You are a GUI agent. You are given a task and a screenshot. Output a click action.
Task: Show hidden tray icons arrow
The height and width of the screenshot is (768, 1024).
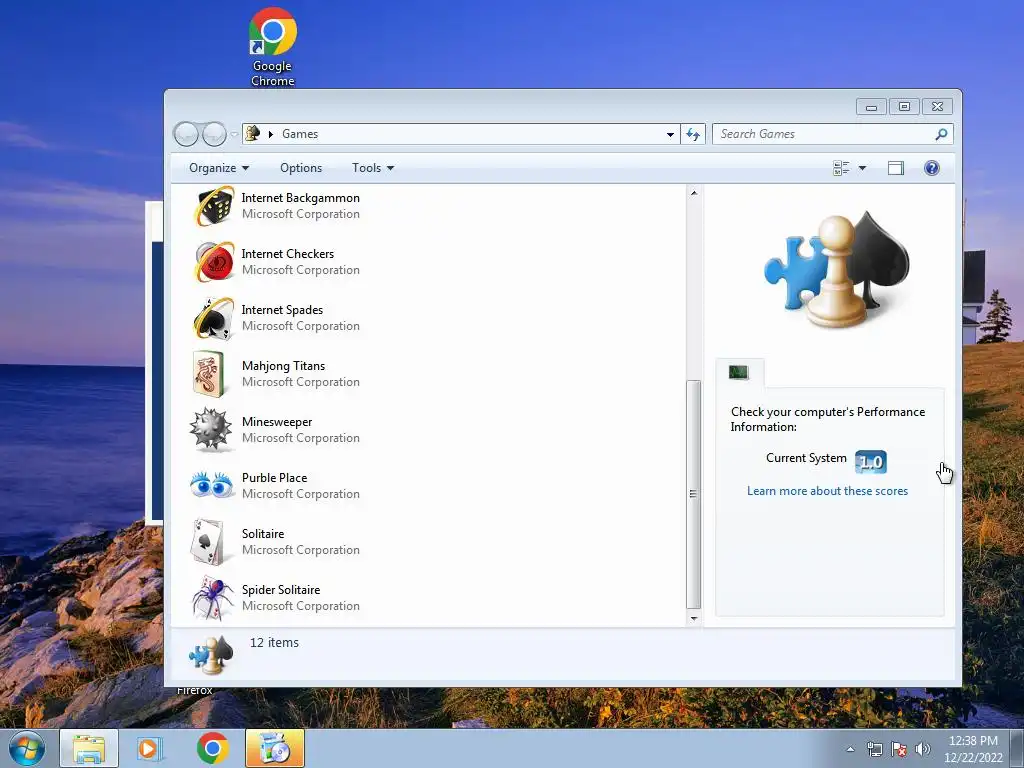pyautogui.click(x=850, y=749)
